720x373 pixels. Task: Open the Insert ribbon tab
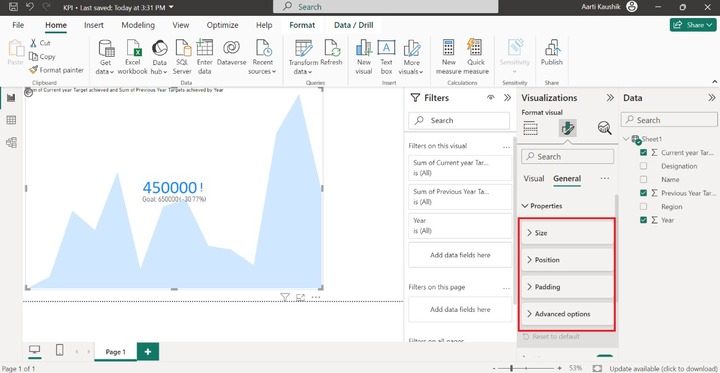[x=94, y=25]
